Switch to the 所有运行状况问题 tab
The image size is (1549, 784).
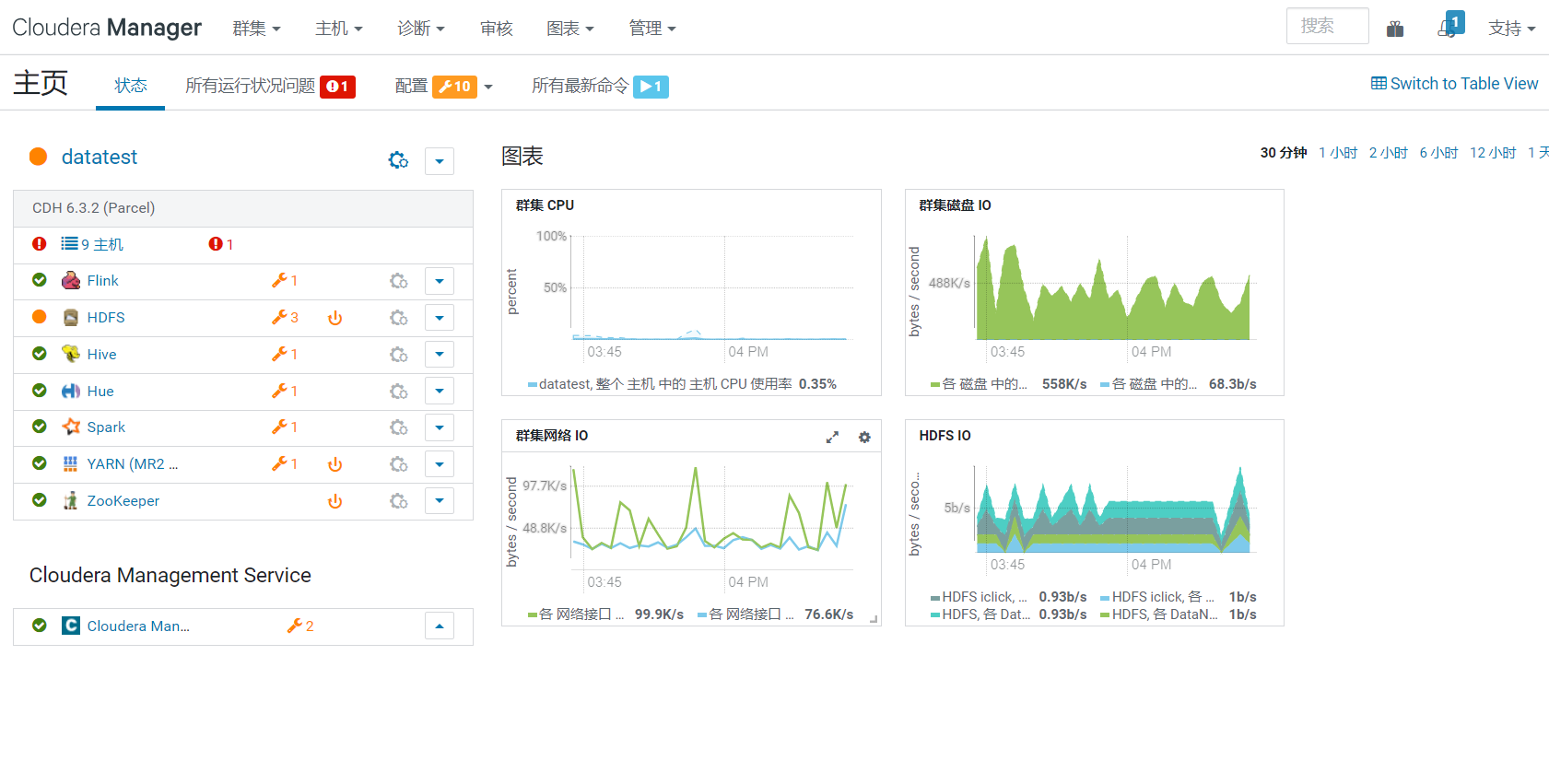270,87
